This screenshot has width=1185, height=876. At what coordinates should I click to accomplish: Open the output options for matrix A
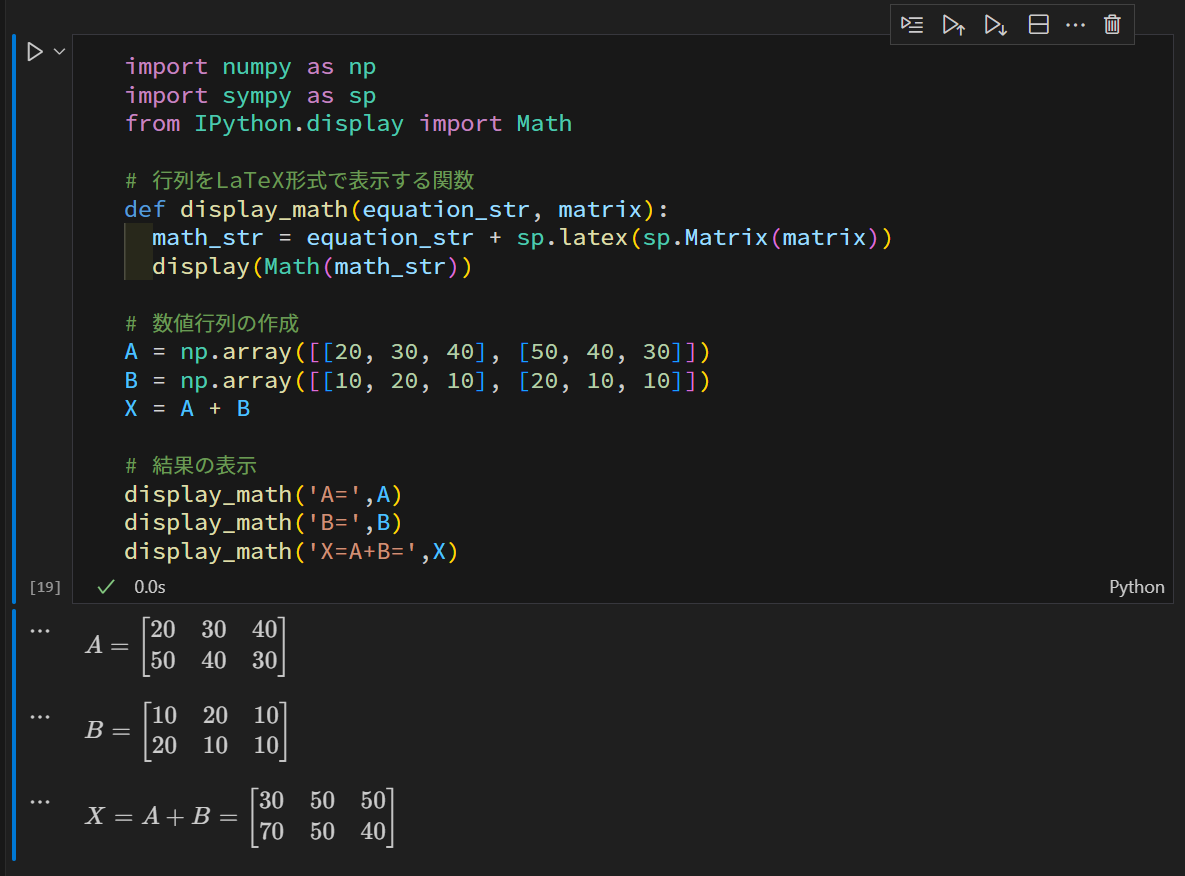40,631
